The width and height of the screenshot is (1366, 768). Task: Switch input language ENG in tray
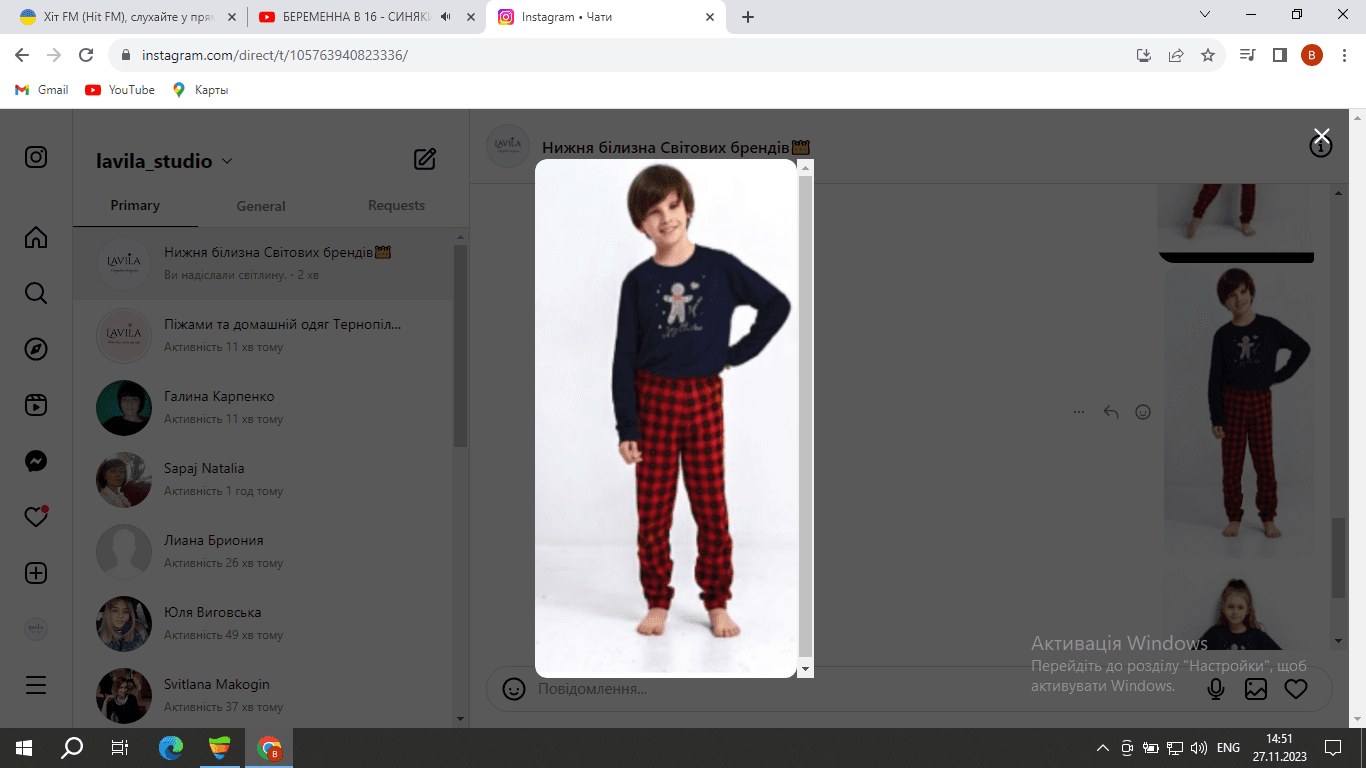point(1228,748)
